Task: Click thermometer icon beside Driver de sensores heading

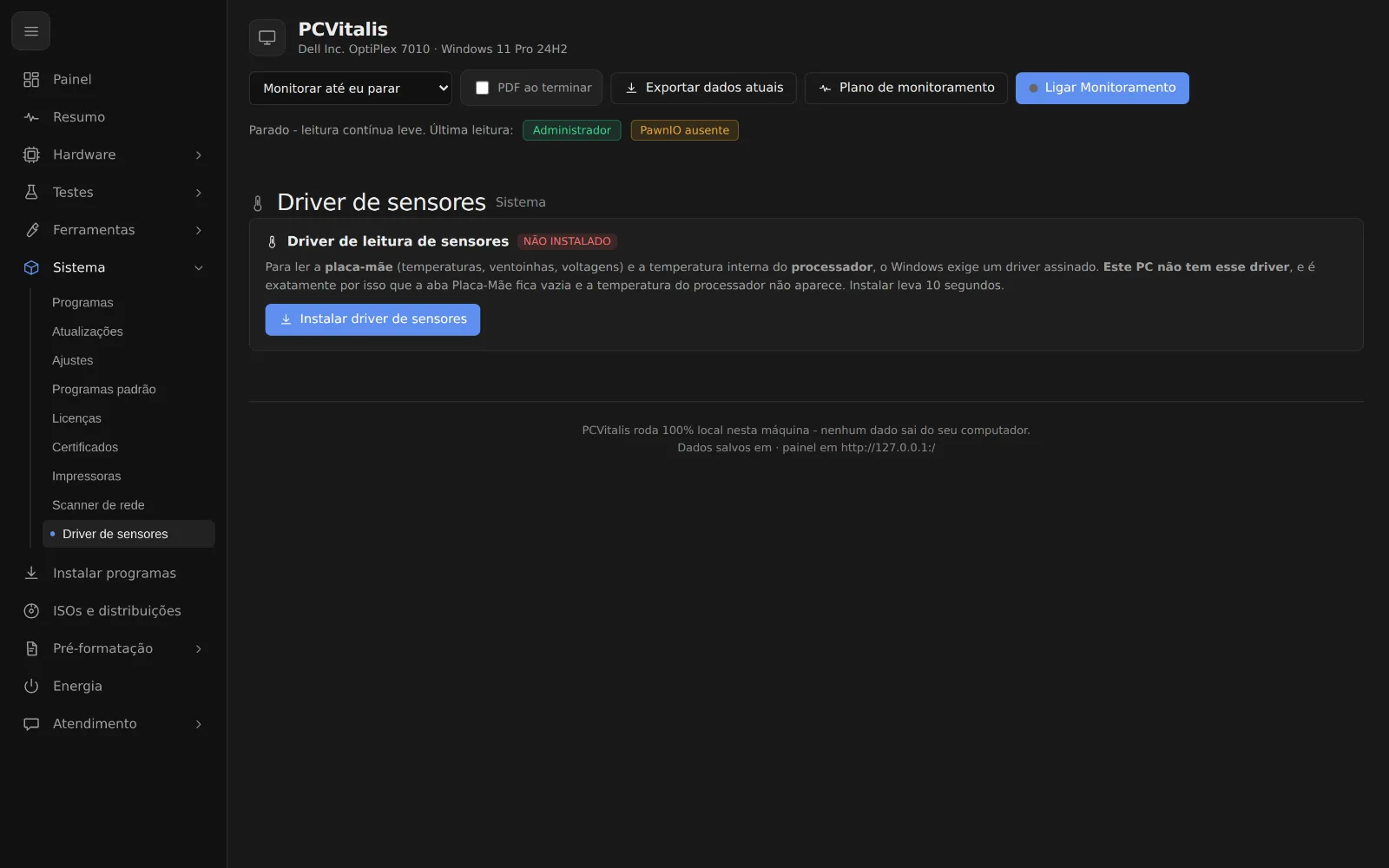Action: pos(258,203)
